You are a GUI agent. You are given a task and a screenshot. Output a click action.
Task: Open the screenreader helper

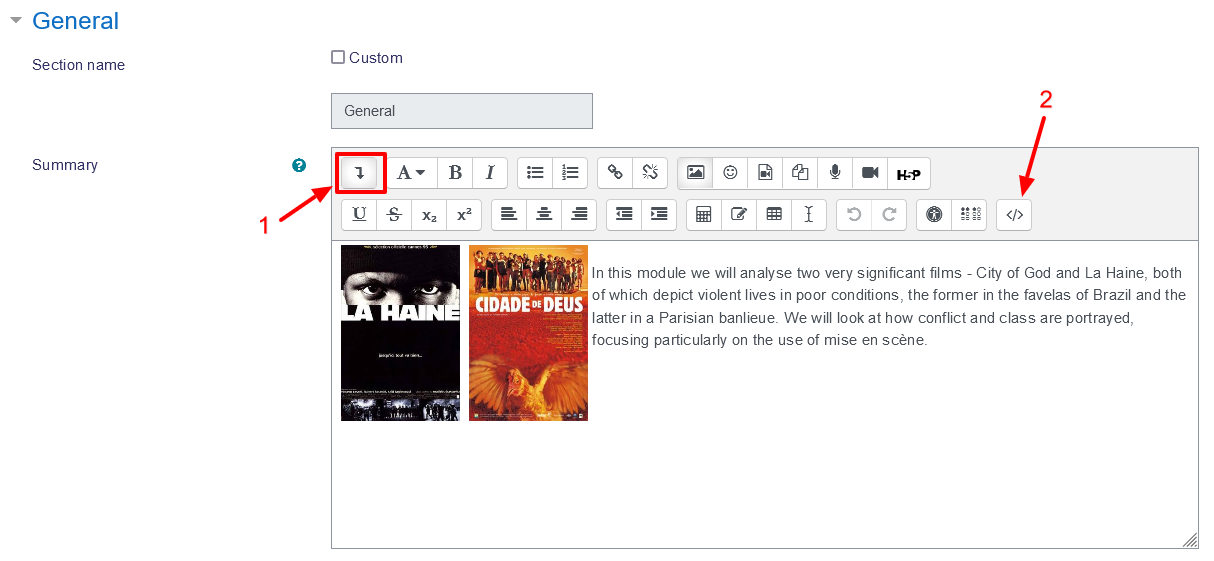tap(969, 215)
